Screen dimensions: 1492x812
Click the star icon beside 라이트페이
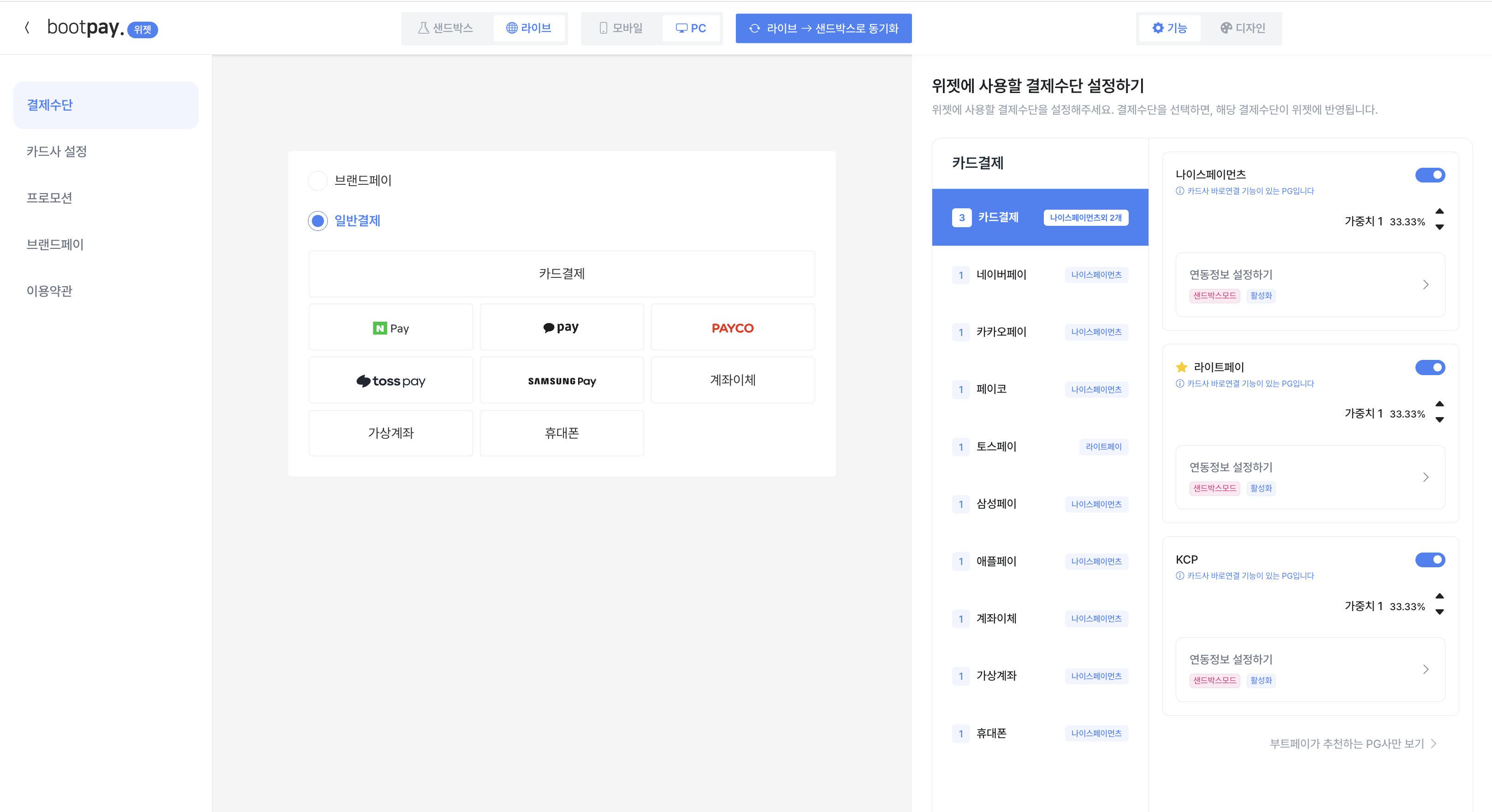click(x=1181, y=366)
